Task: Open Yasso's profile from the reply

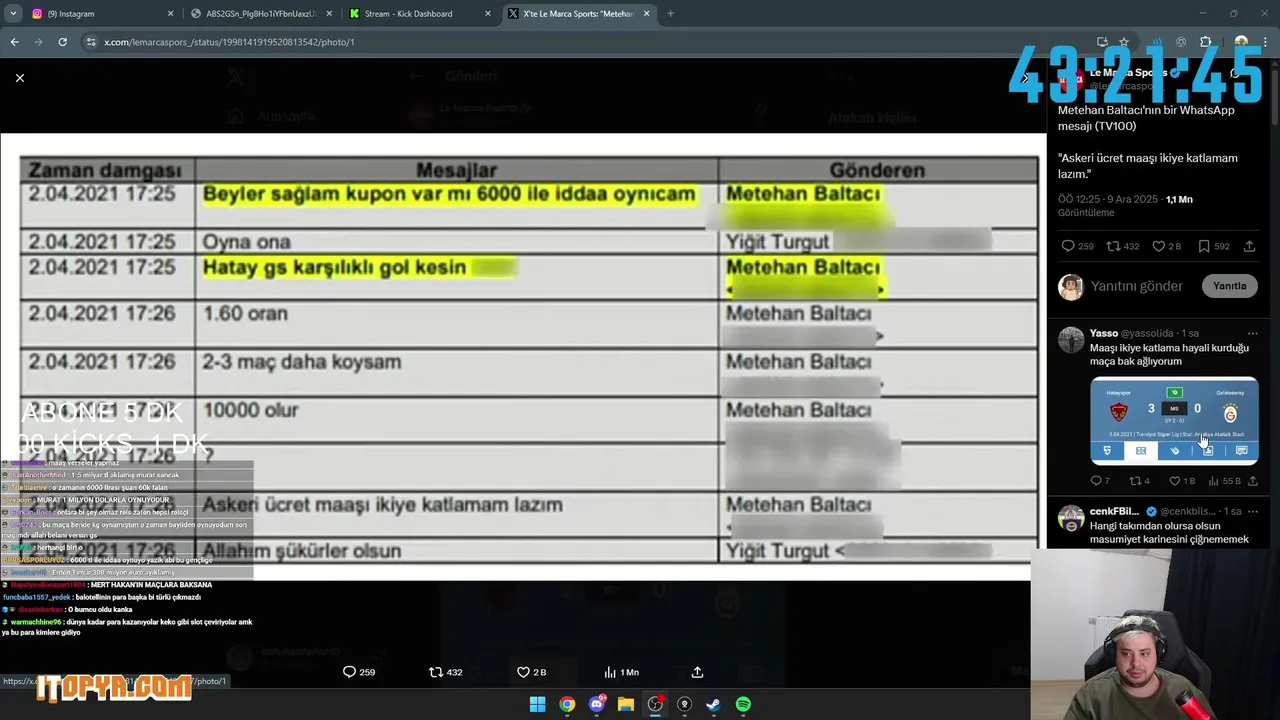Action: coord(1104,333)
